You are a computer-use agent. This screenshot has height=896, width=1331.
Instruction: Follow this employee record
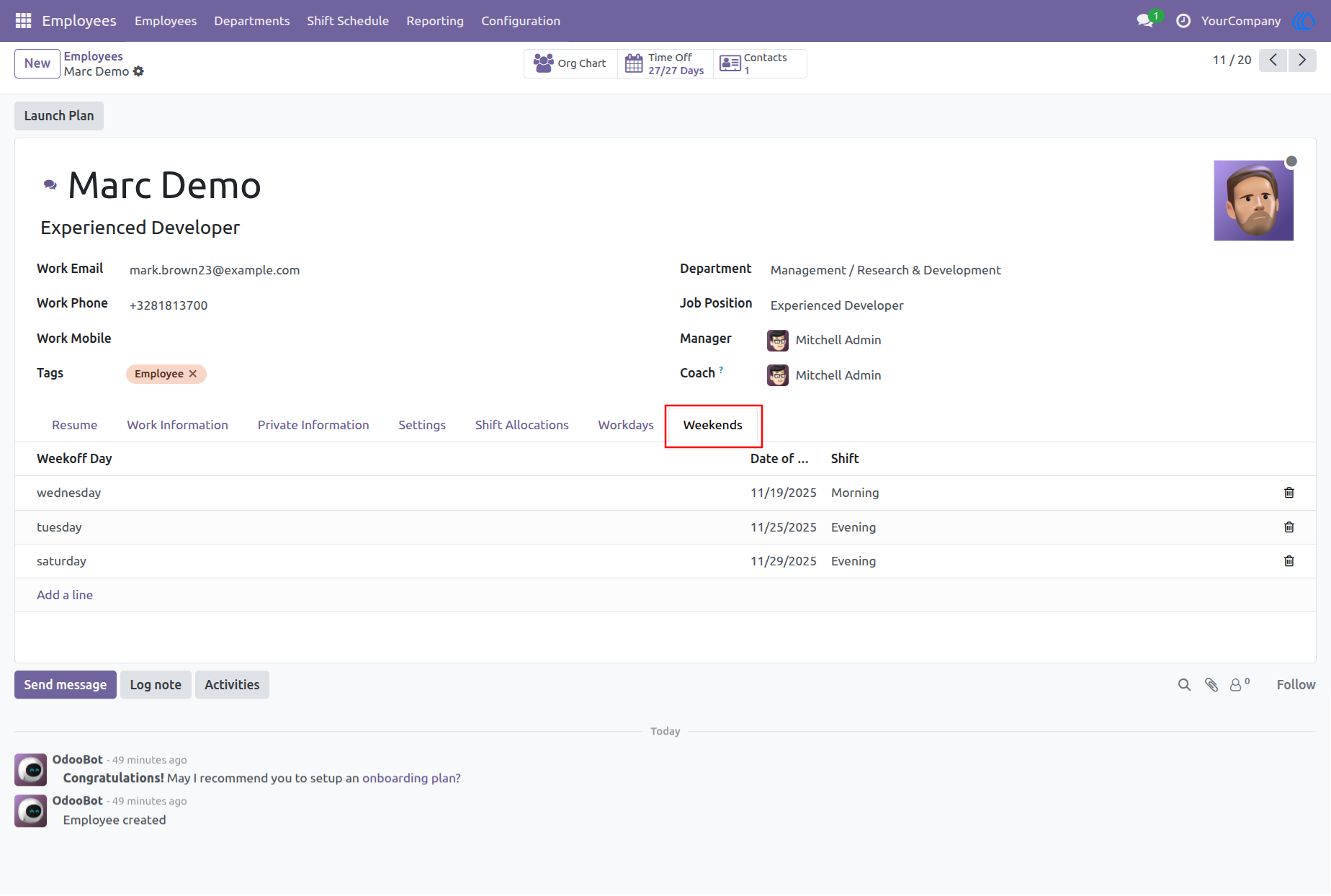pos(1296,685)
